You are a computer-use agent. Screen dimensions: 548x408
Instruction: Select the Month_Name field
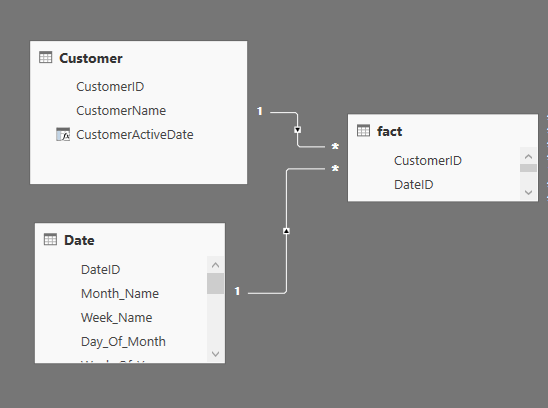point(120,294)
